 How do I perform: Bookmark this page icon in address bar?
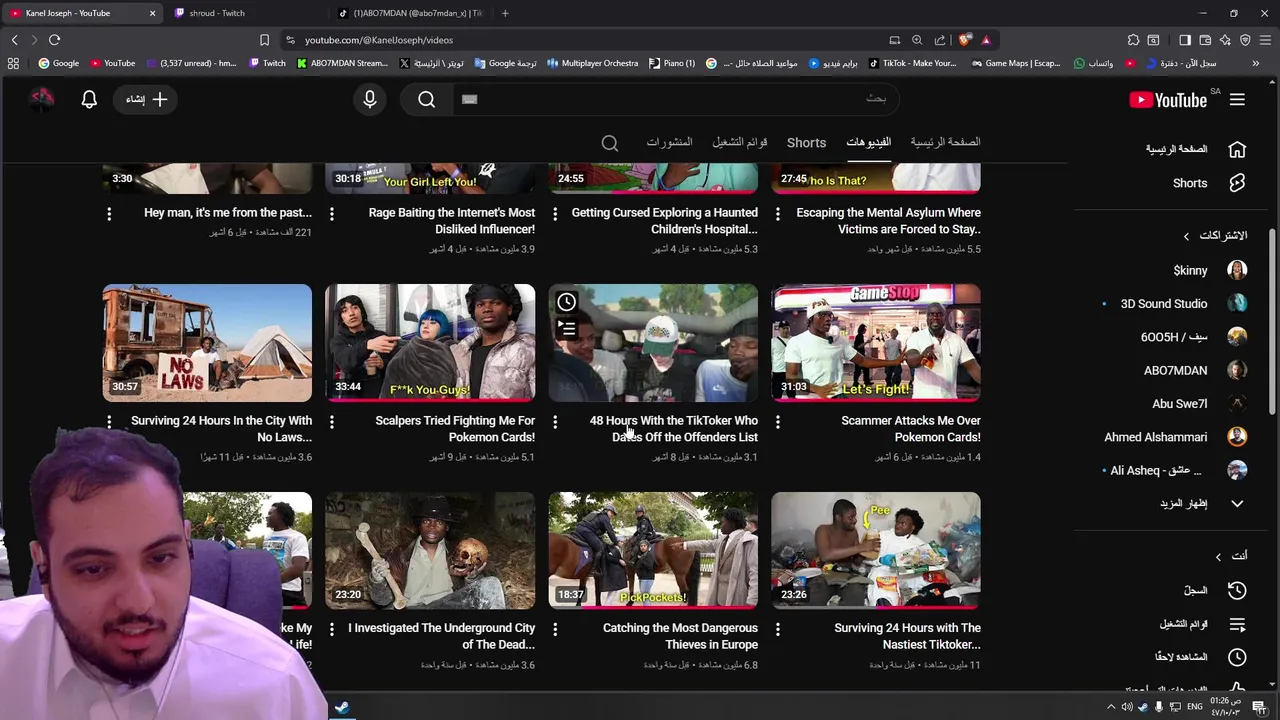(264, 40)
